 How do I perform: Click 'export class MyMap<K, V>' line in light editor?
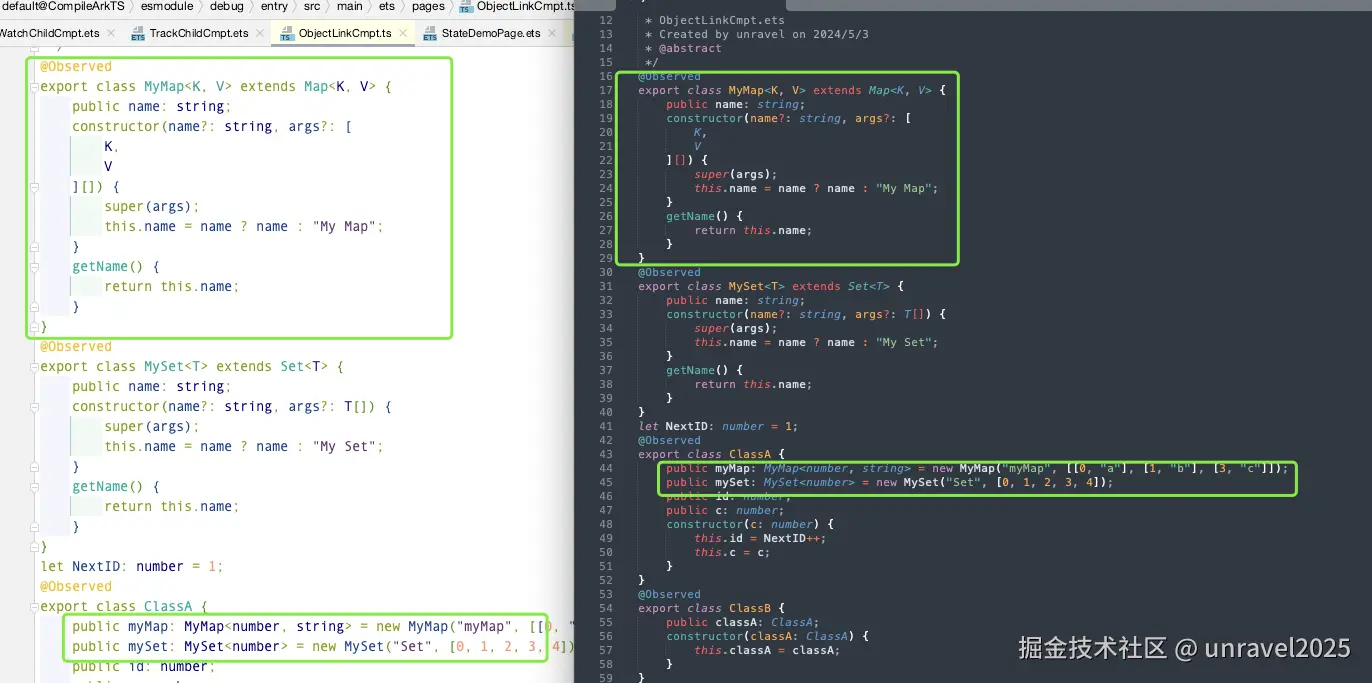click(216, 86)
